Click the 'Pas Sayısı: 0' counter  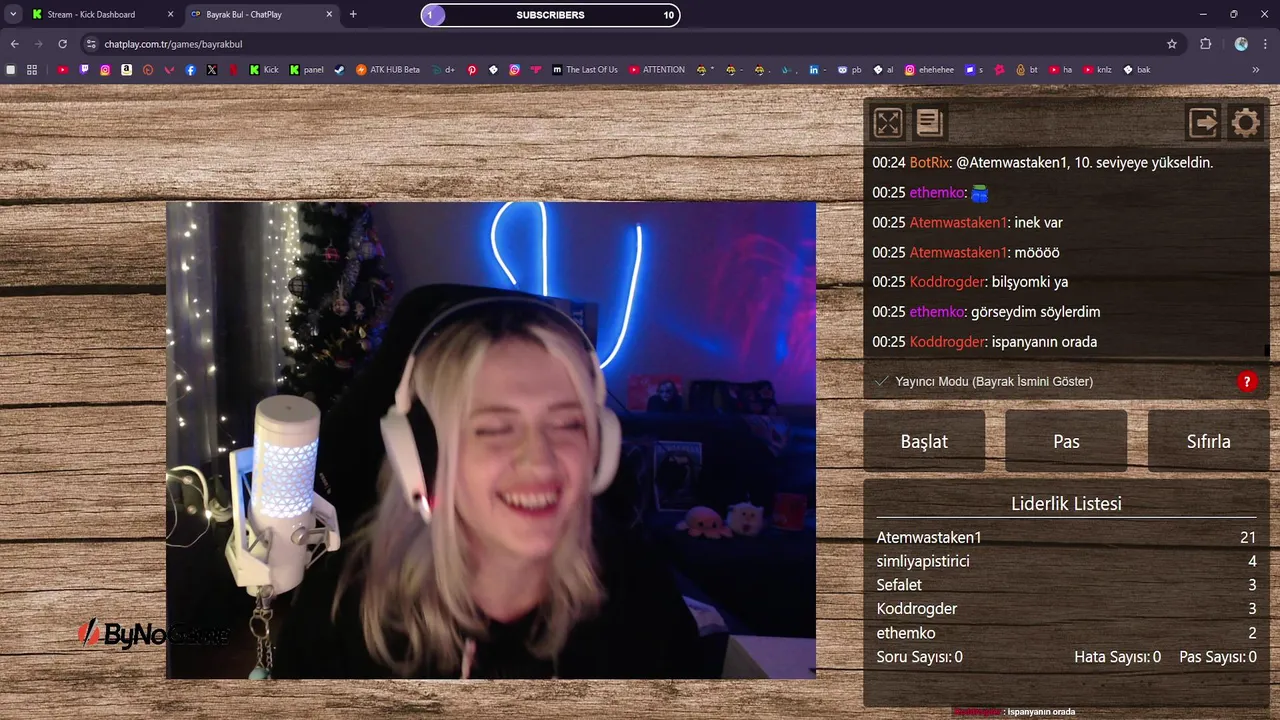coord(1218,657)
